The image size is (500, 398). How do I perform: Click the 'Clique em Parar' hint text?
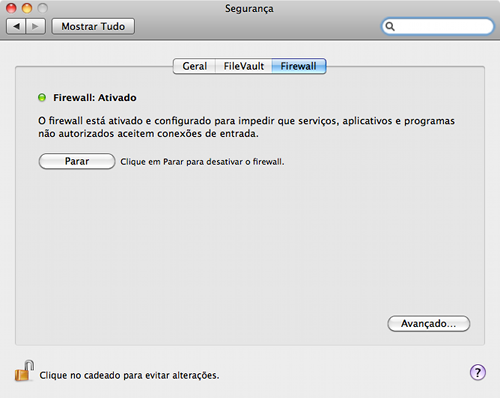tap(202, 162)
